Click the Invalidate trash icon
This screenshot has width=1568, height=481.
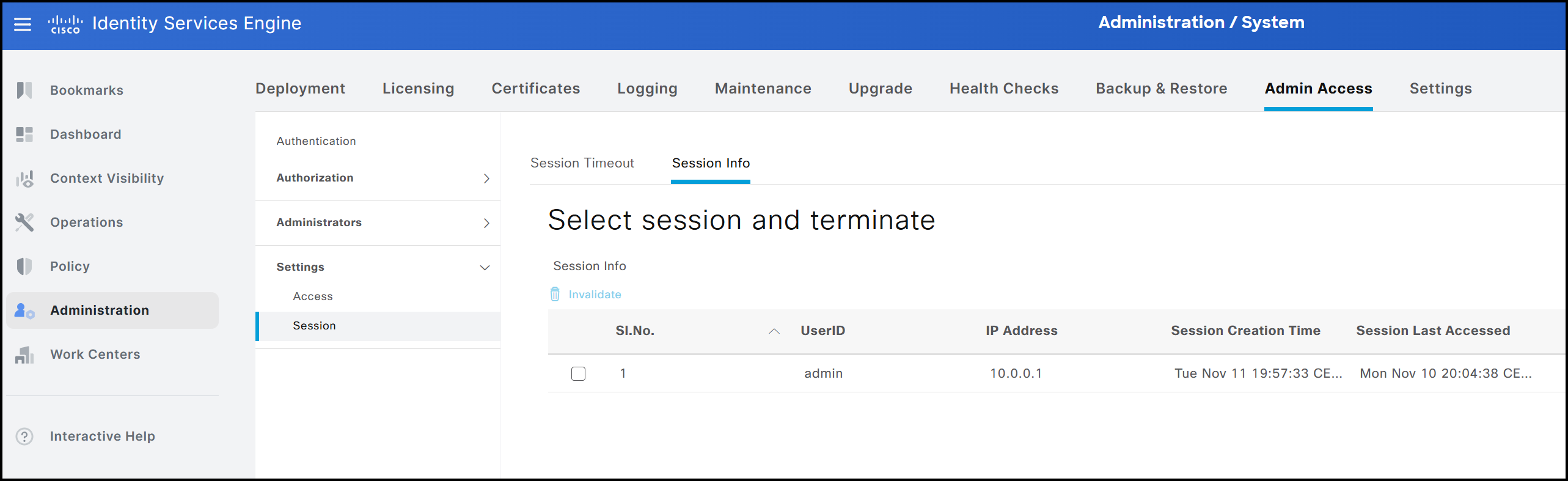[x=555, y=295]
